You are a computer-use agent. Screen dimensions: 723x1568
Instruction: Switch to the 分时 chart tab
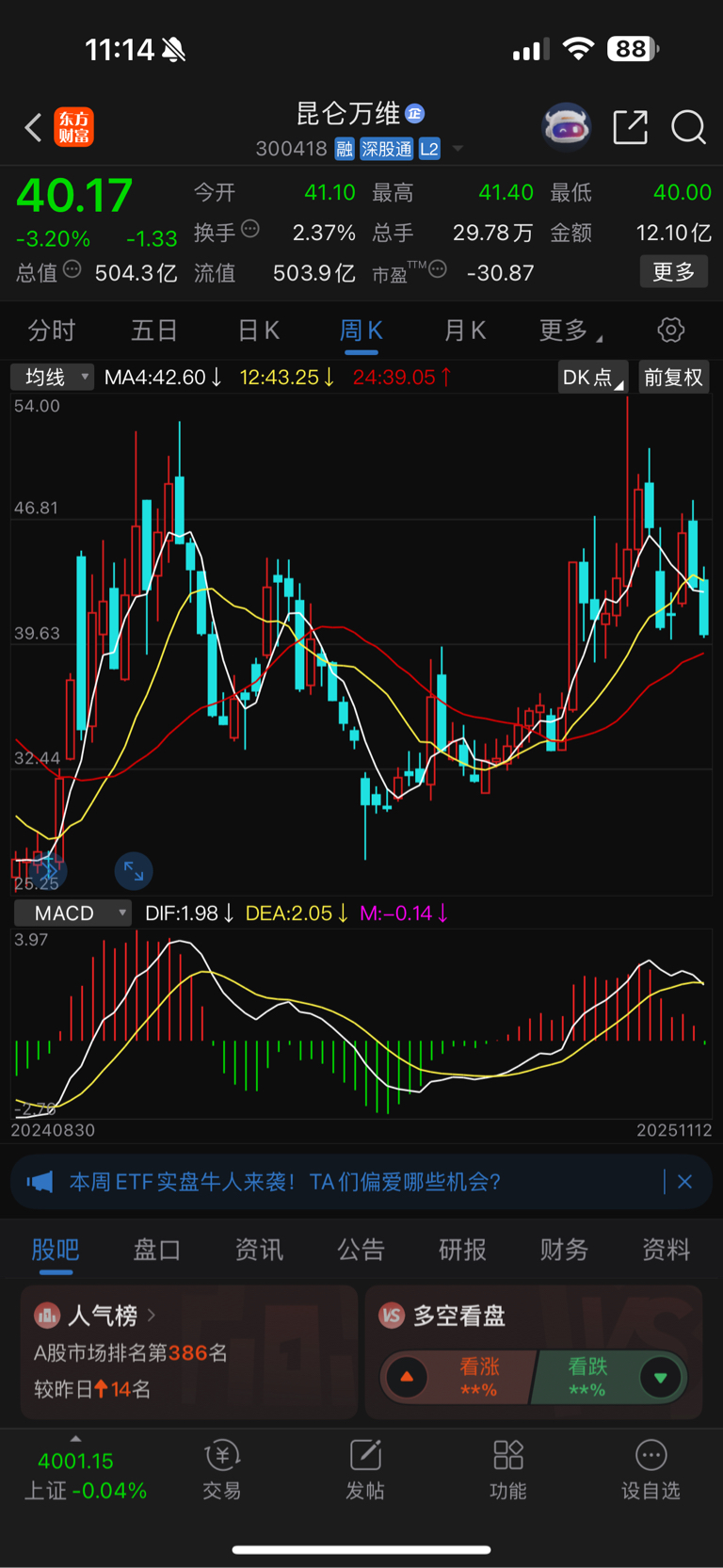pos(52,331)
